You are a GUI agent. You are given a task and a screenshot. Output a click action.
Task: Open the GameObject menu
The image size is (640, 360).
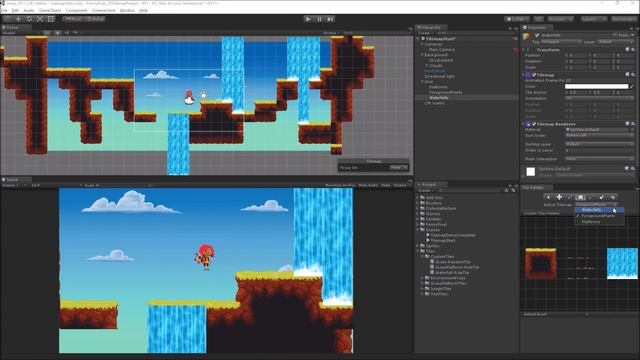tap(50, 10)
